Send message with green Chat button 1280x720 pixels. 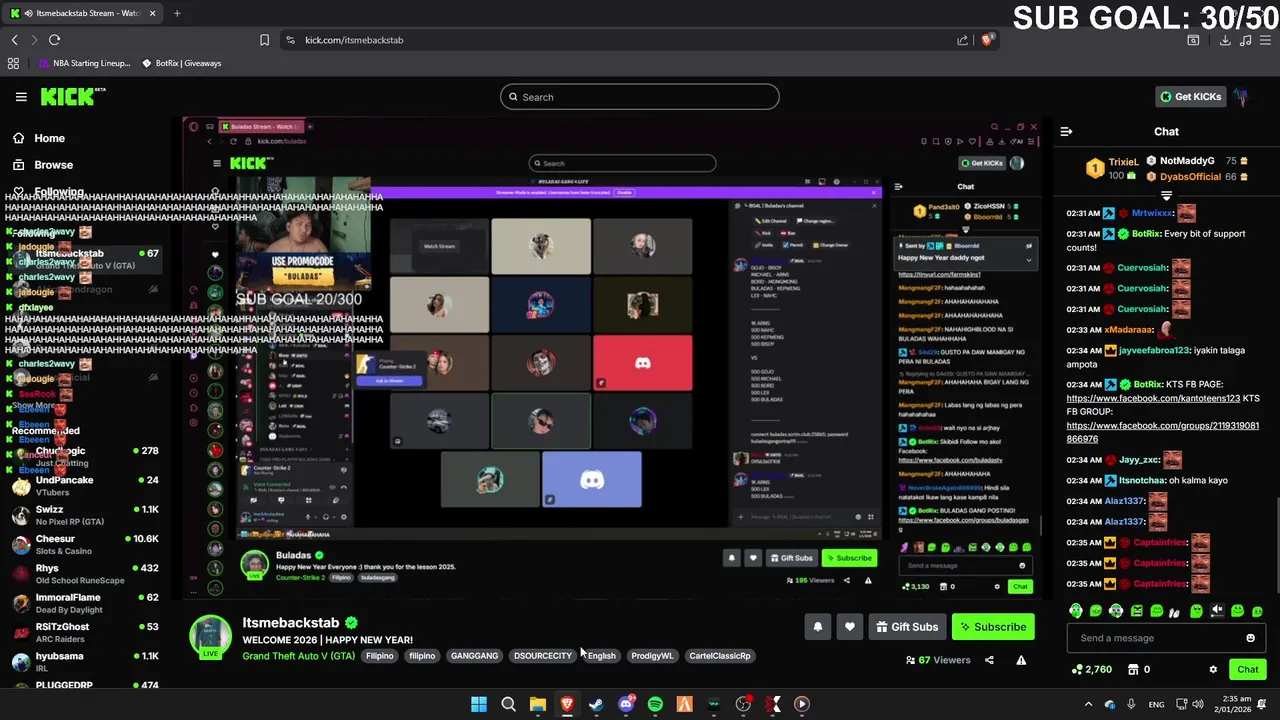1247,670
